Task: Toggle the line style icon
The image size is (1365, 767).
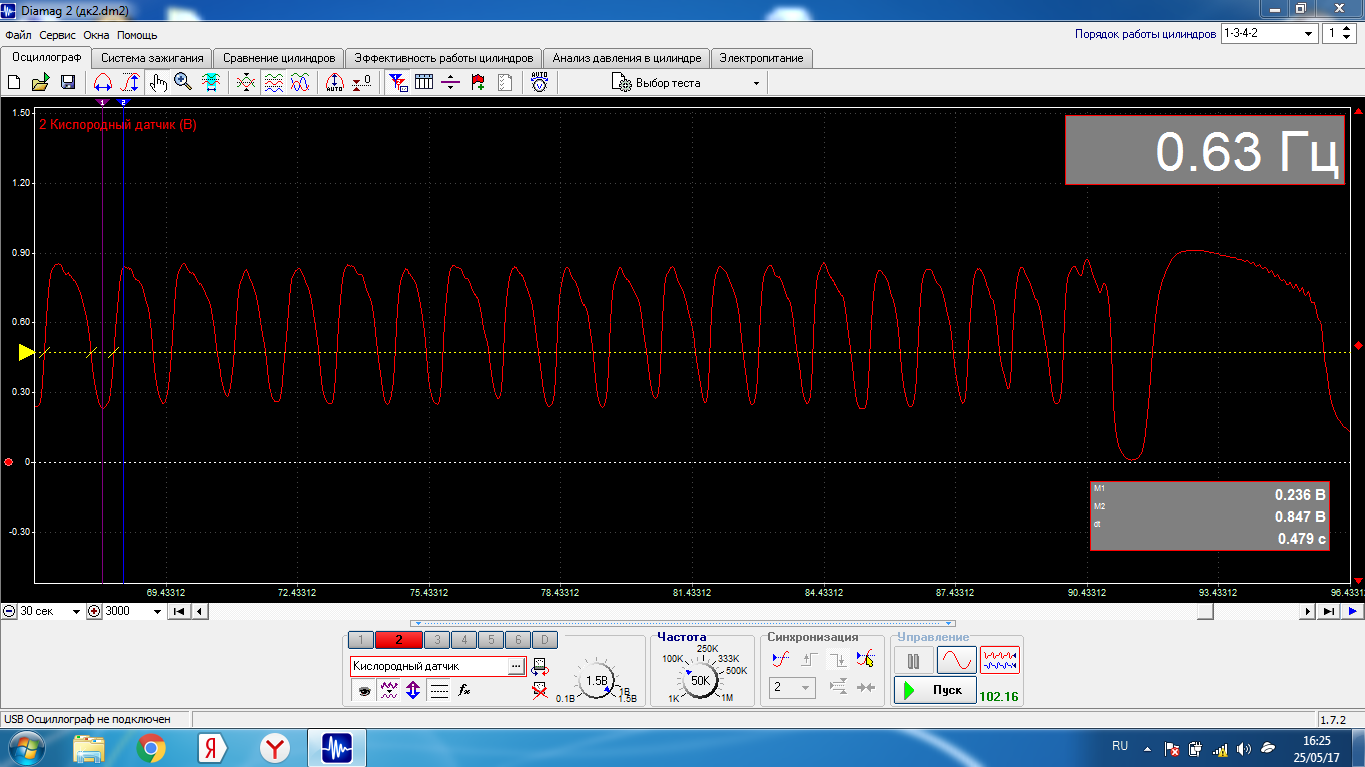Action: coord(439,690)
